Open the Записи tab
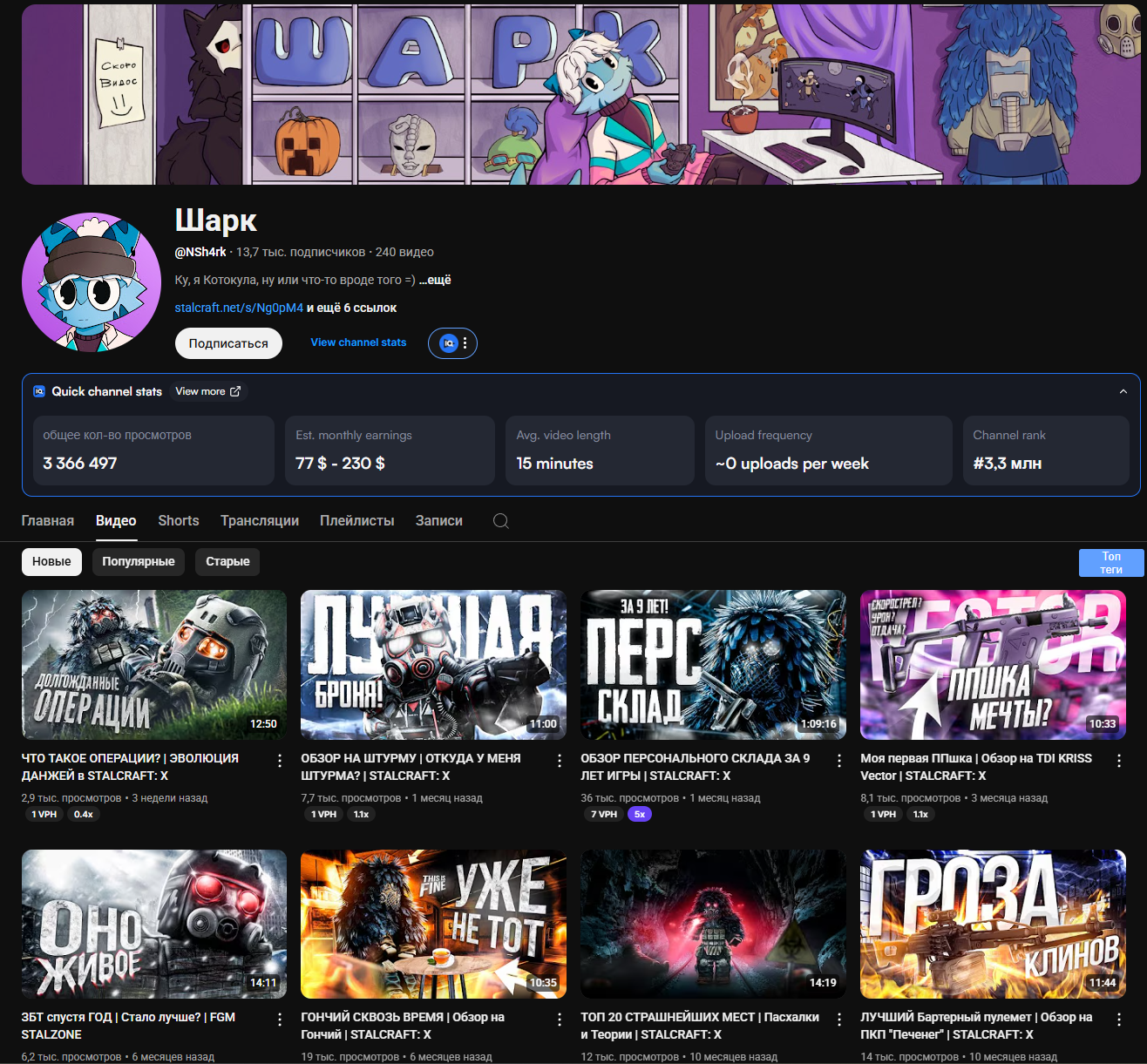Screen dimensions: 1147x1064 coord(439,520)
